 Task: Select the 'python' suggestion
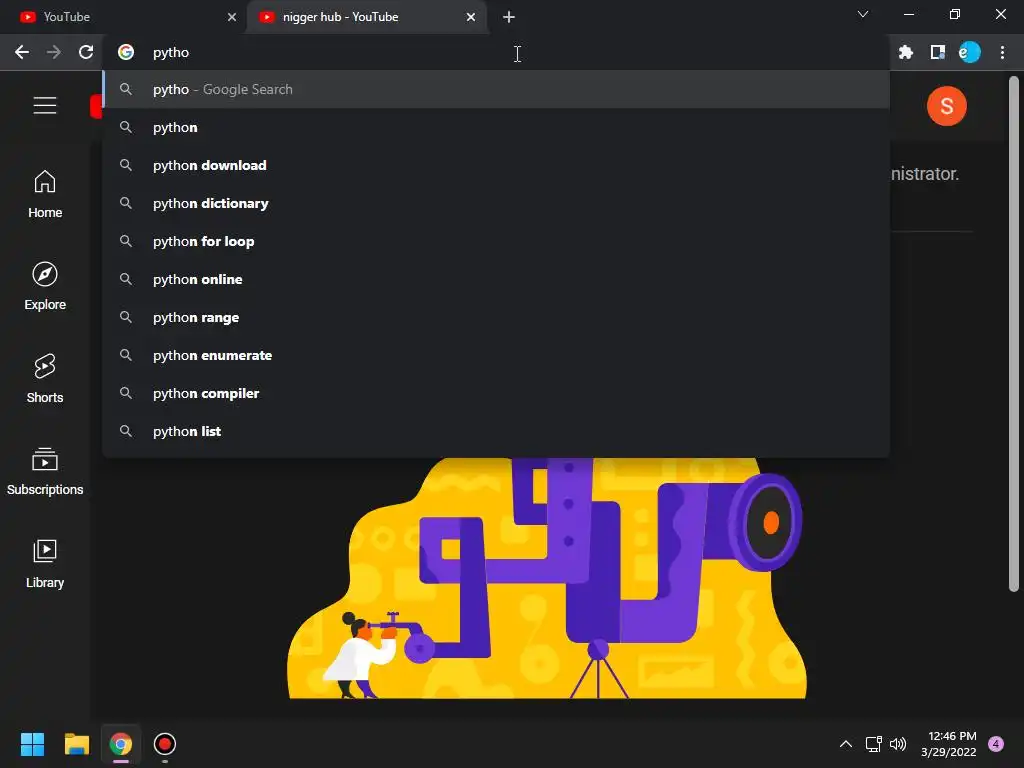(496, 127)
